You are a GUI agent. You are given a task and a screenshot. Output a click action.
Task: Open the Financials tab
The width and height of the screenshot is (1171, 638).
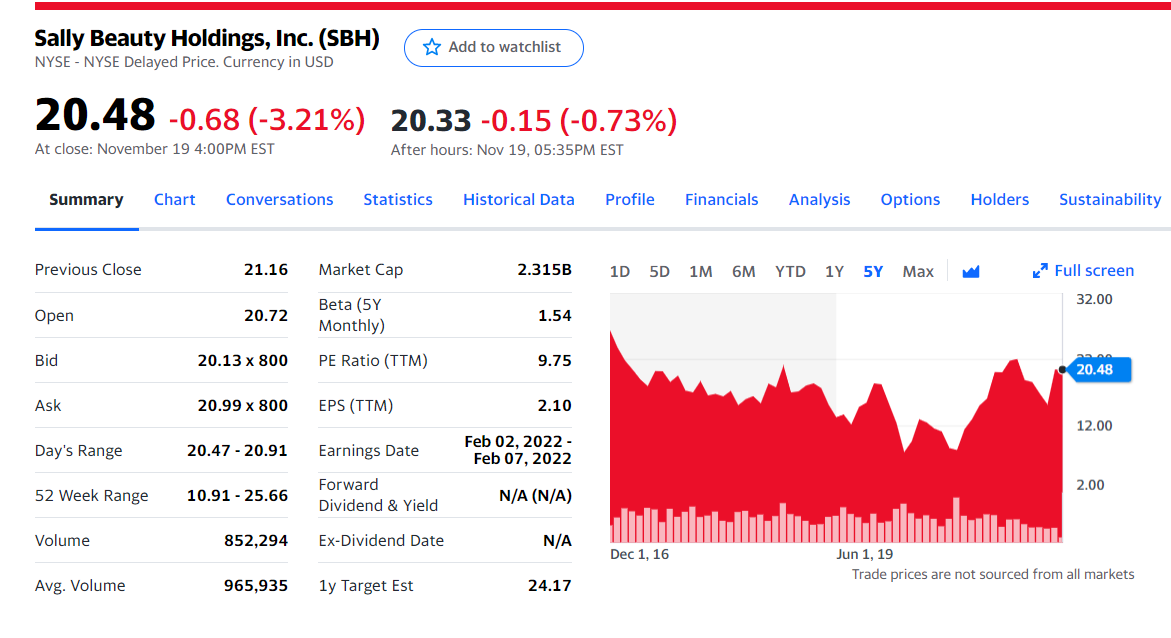[721, 199]
